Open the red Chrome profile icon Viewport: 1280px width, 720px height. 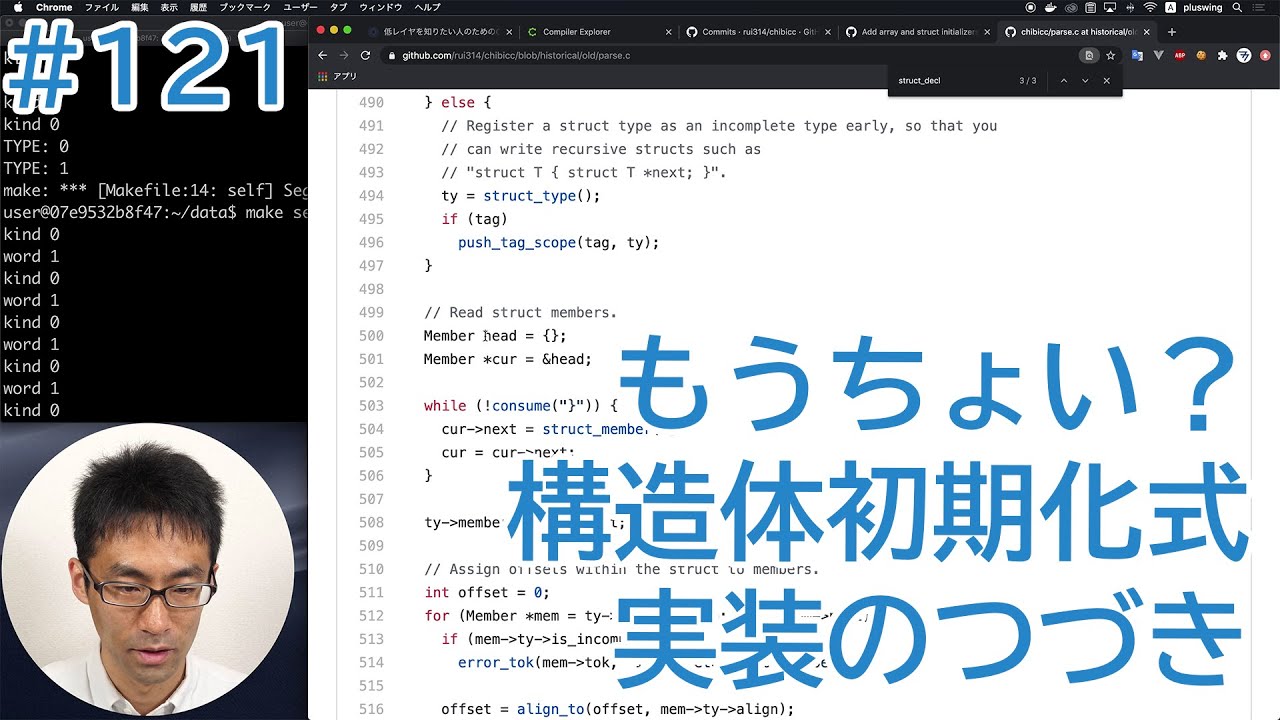pyautogui.click(x=1265, y=56)
